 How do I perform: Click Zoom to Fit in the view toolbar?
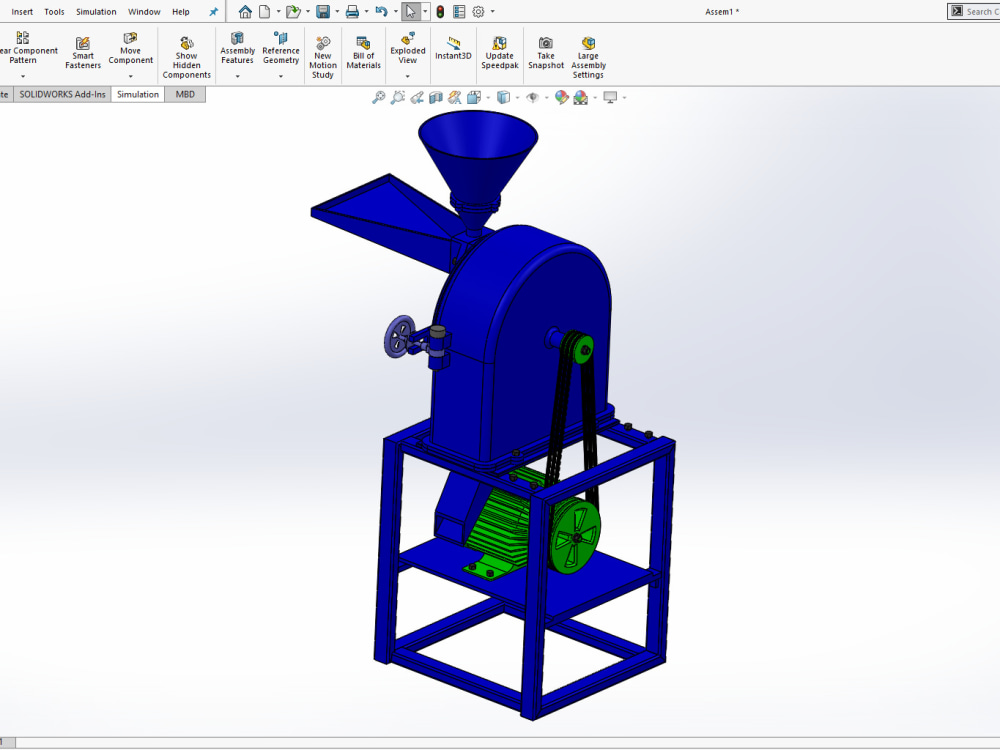point(378,97)
